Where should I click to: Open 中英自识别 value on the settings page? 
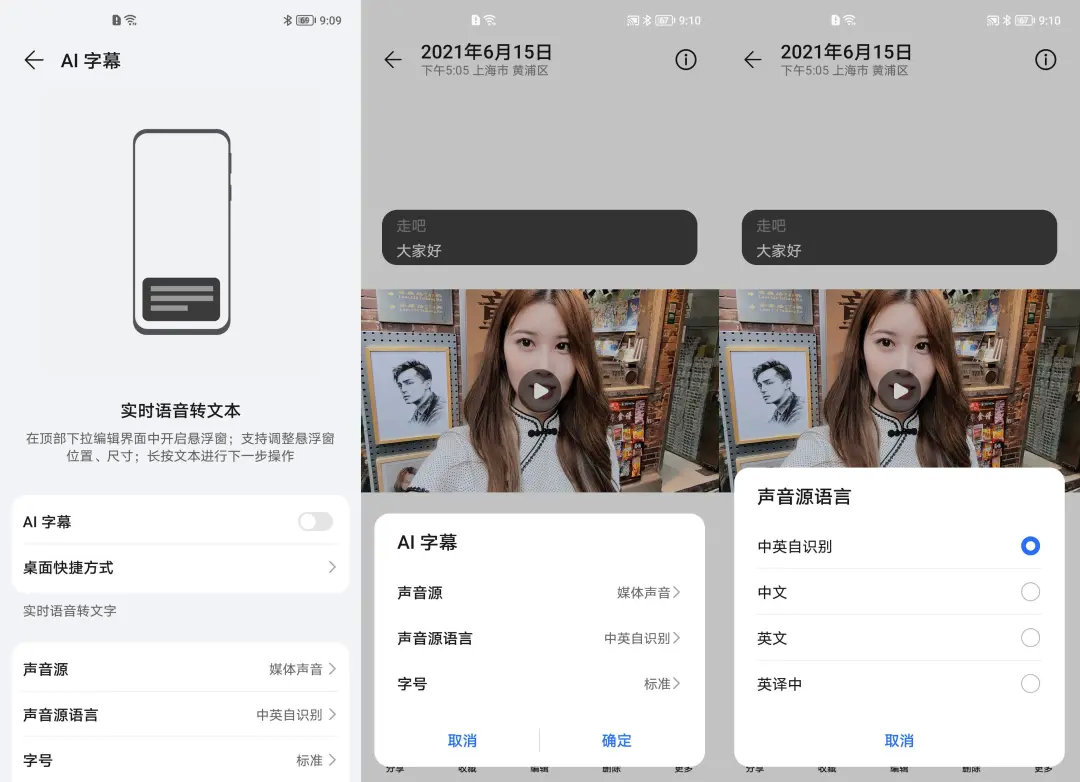pyautogui.click(x=296, y=714)
